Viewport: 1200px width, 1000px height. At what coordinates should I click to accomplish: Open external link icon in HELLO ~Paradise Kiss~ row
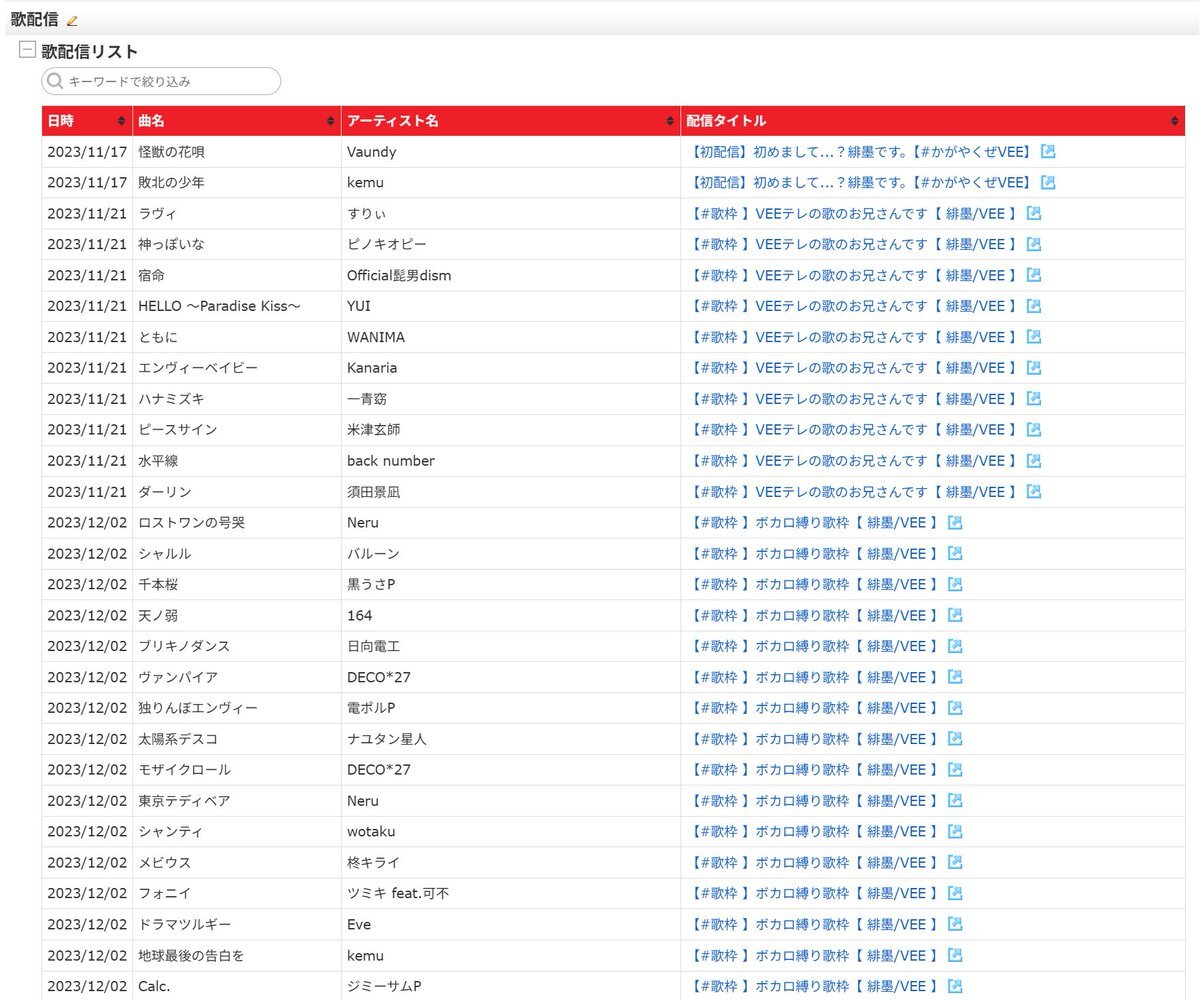[x=1034, y=307]
